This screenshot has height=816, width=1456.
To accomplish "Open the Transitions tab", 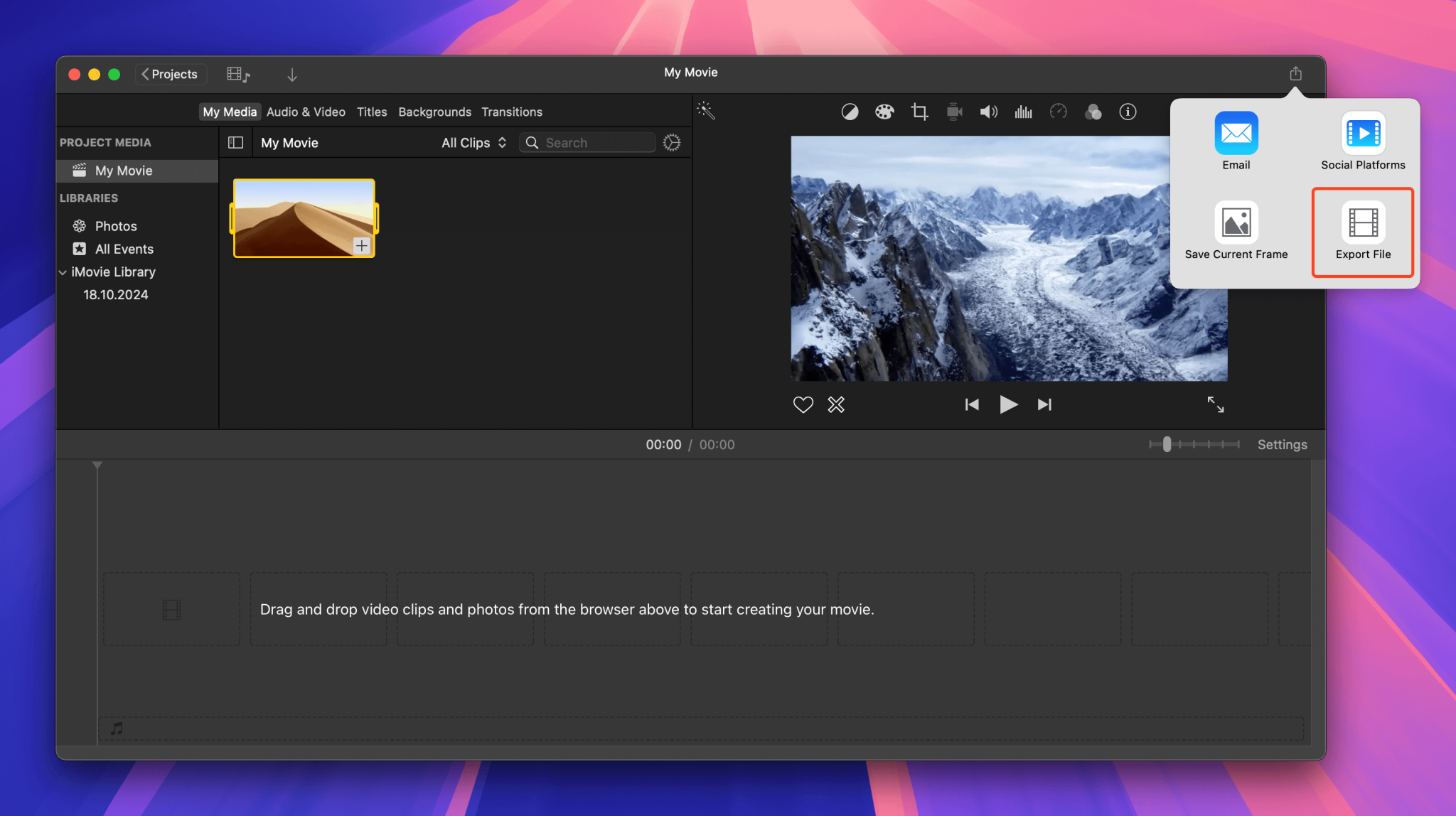I will [512, 112].
